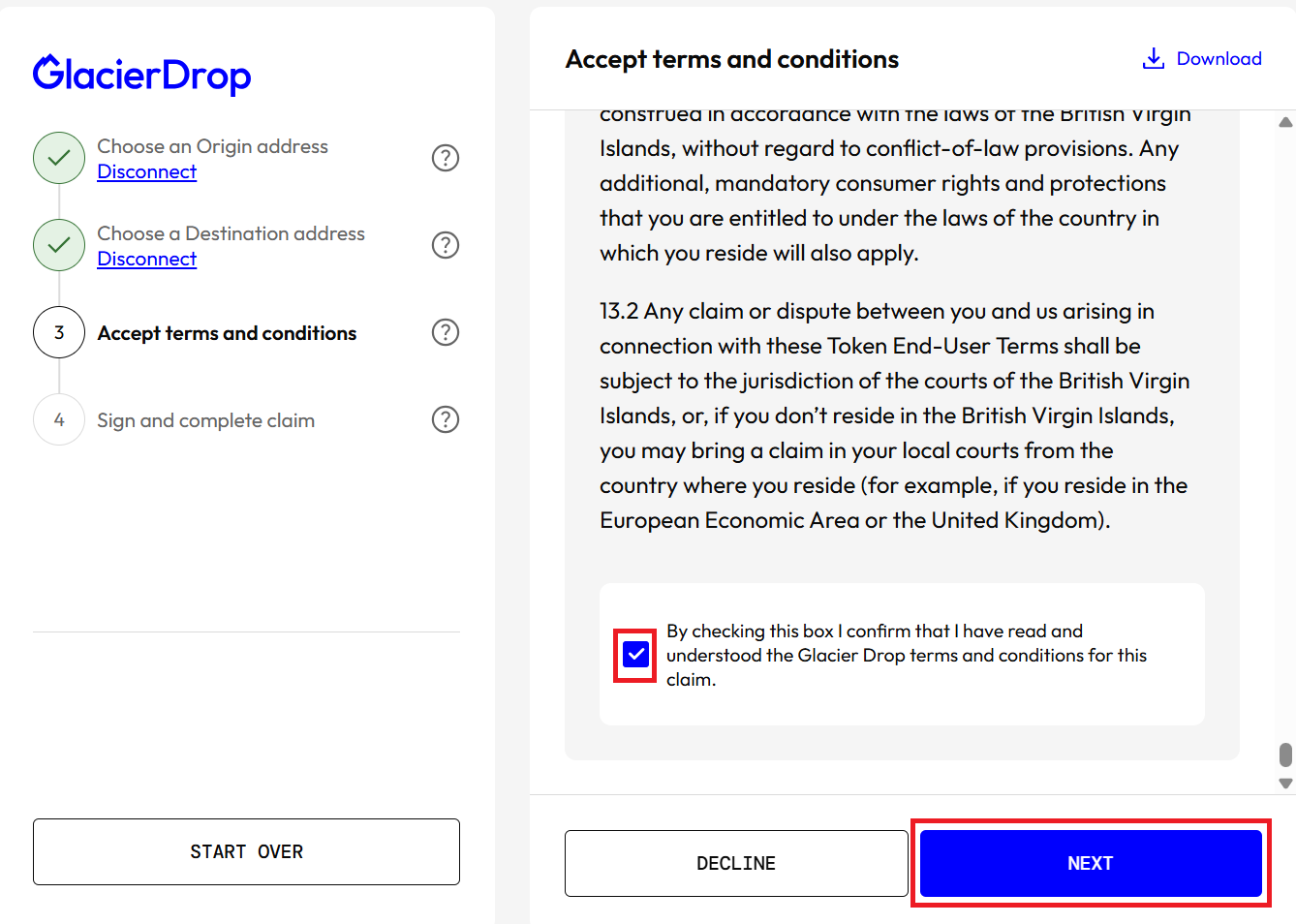
Task: Disconnect the Destination address
Action: click(147, 259)
